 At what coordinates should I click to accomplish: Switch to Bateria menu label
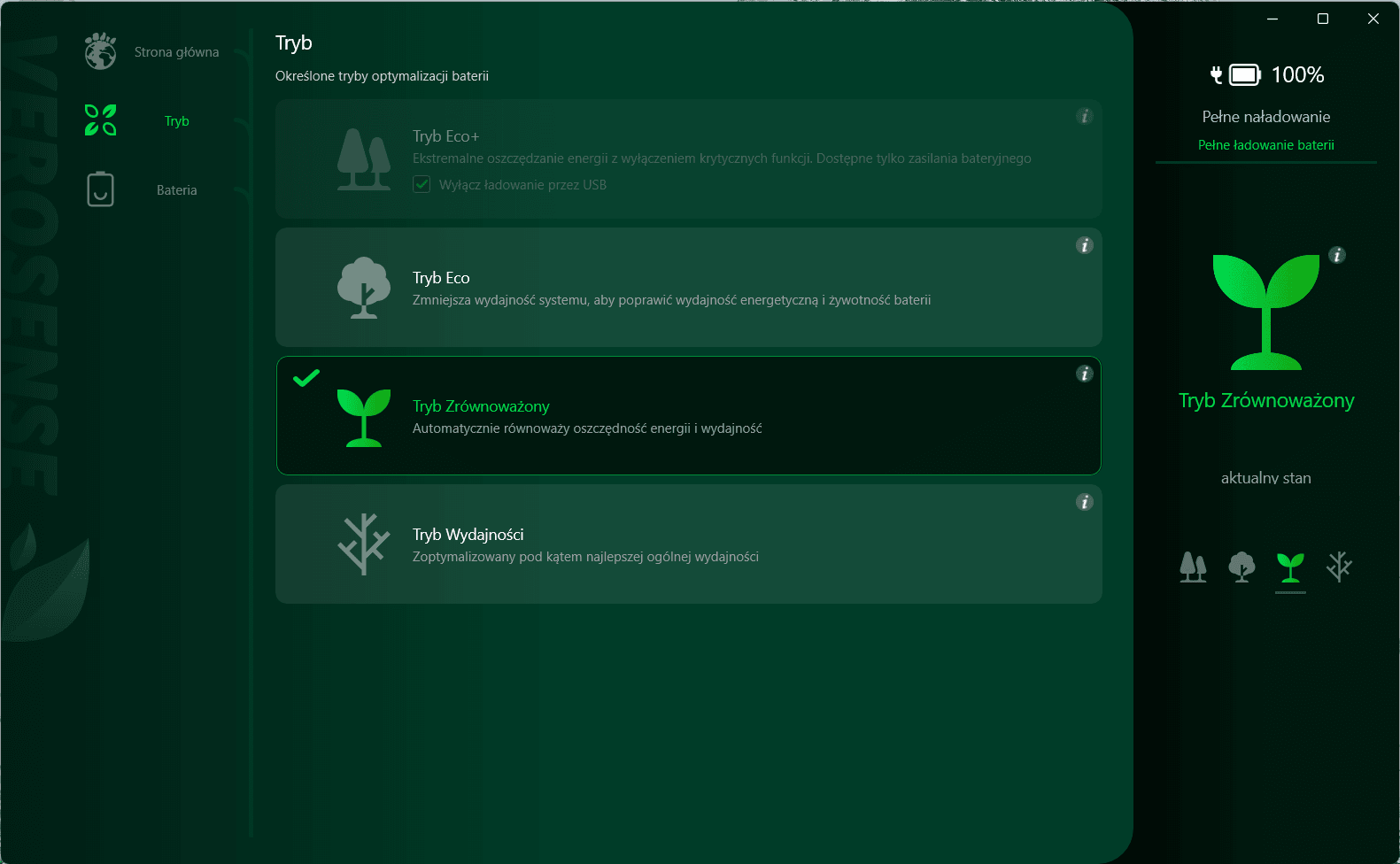point(176,190)
